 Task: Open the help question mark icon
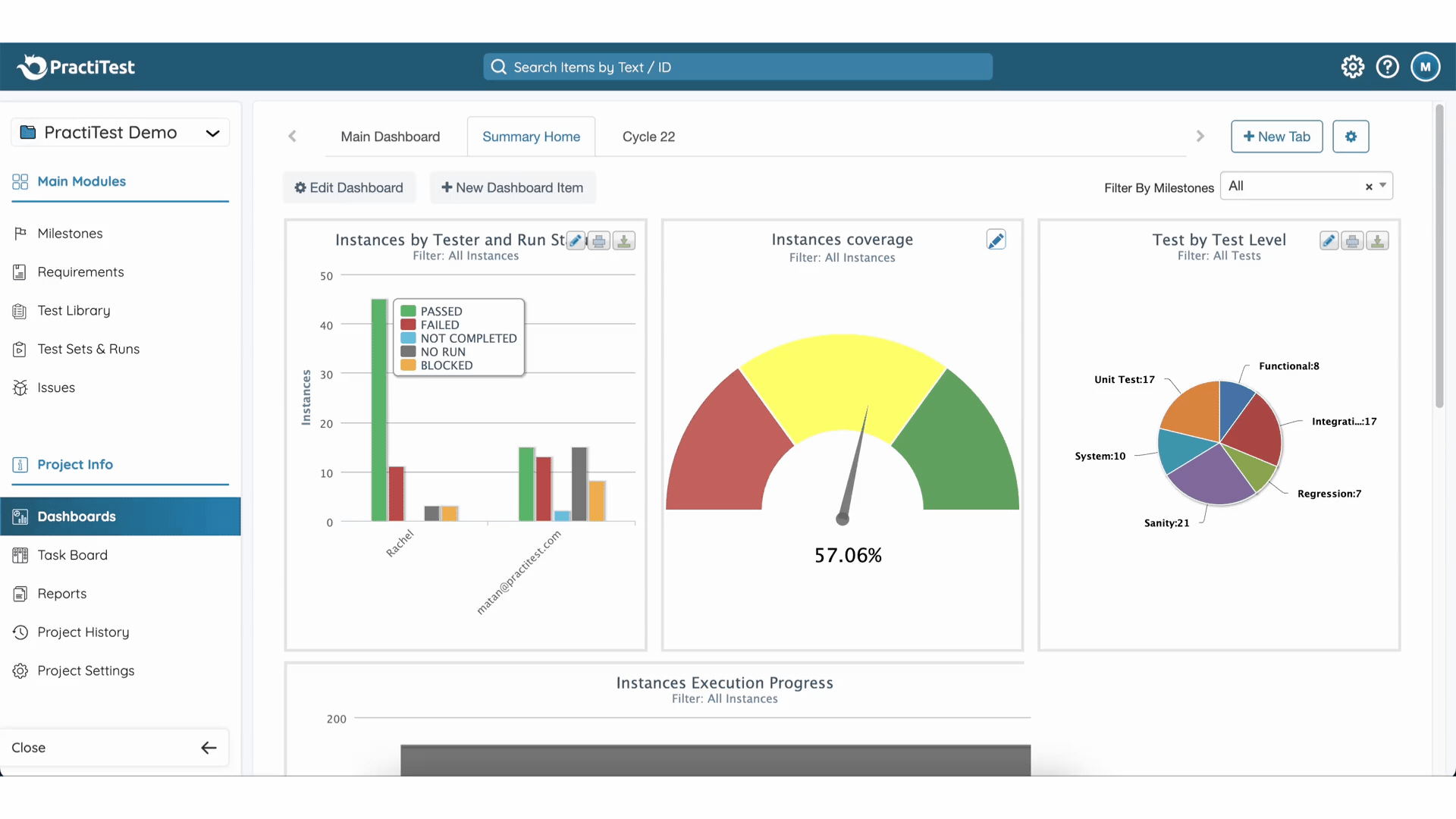(x=1387, y=67)
